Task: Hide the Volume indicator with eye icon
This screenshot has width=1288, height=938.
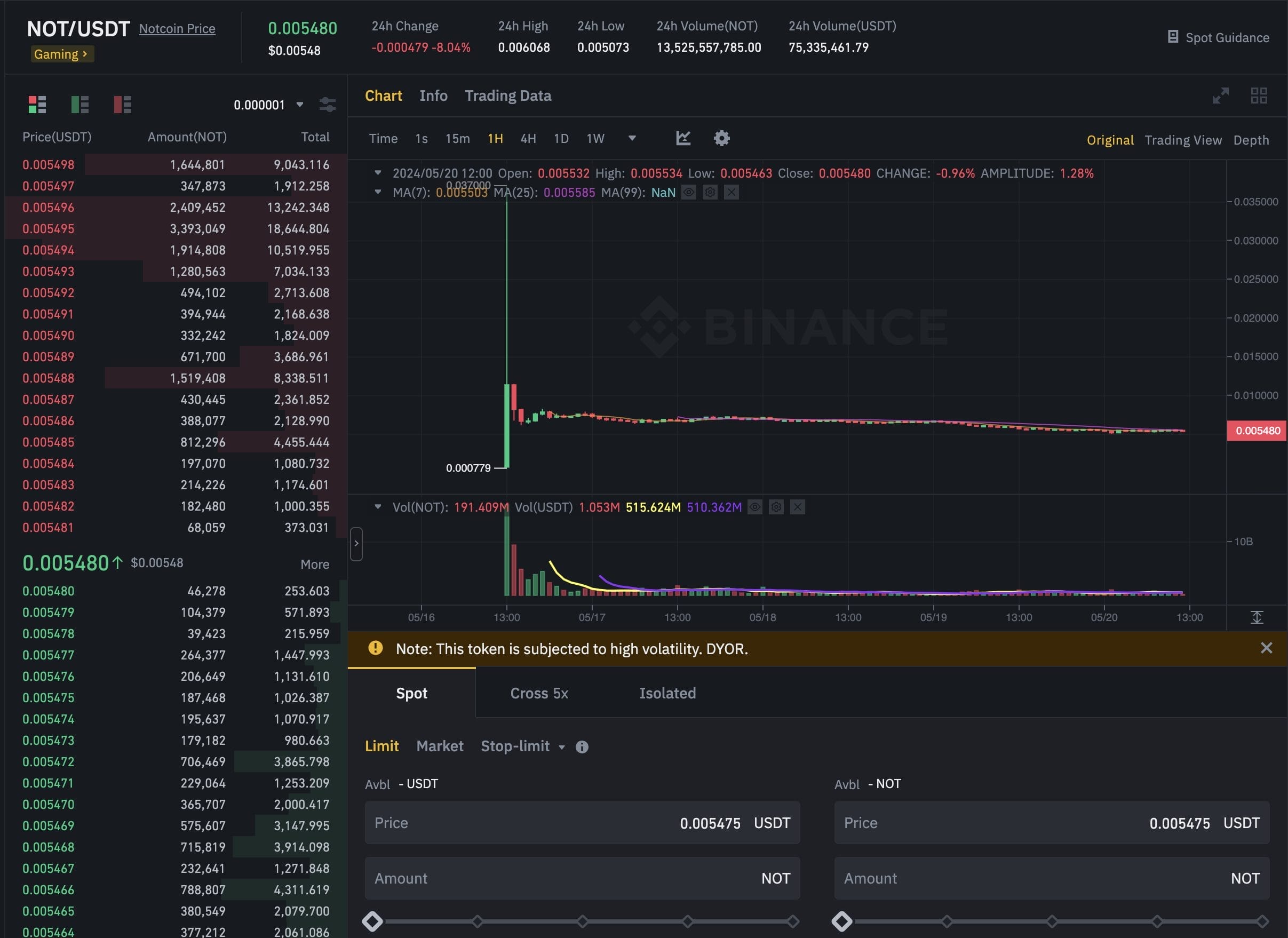Action: click(x=755, y=507)
